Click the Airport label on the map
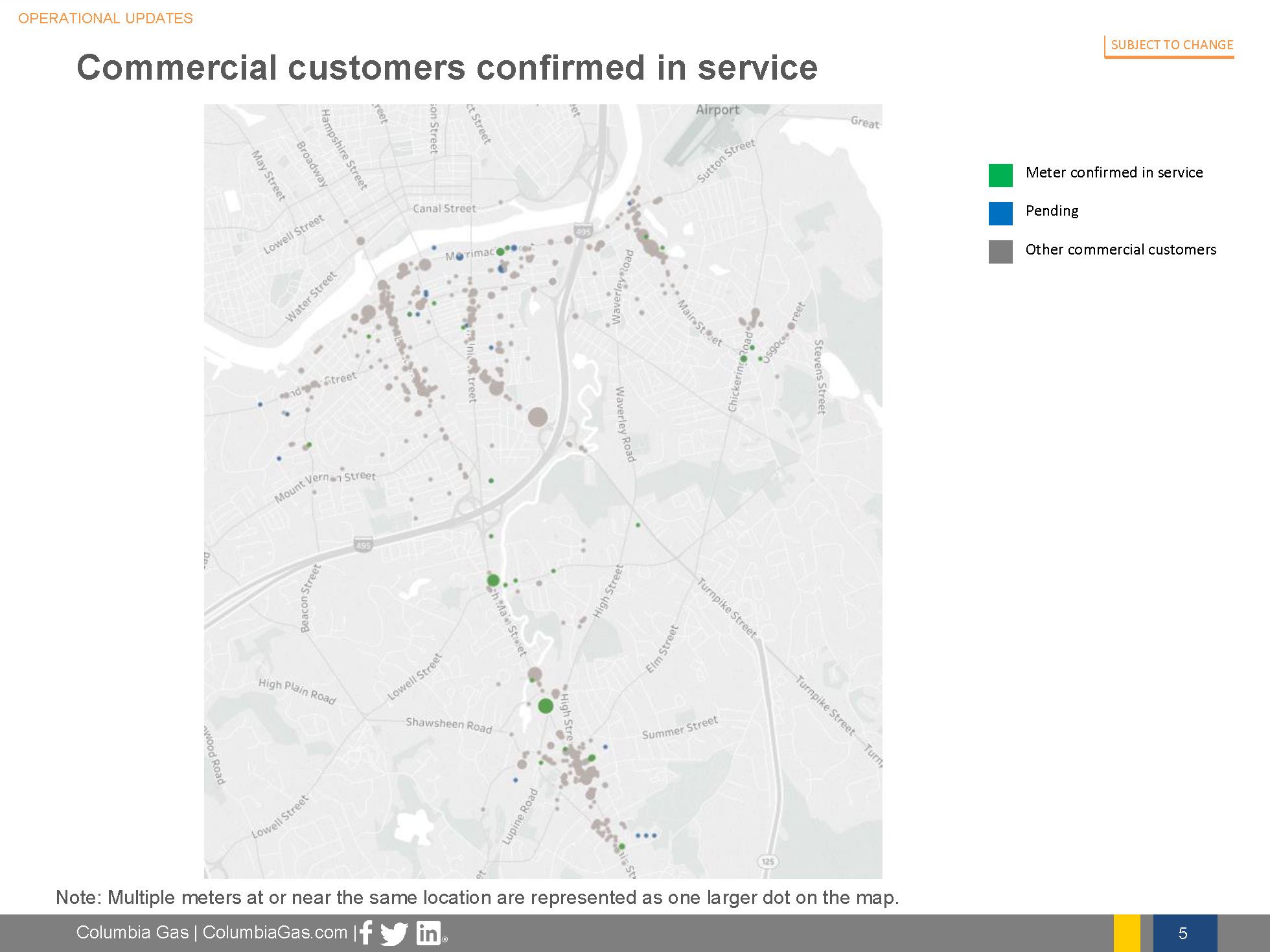The width and height of the screenshot is (1270, 952). (717, 110)
